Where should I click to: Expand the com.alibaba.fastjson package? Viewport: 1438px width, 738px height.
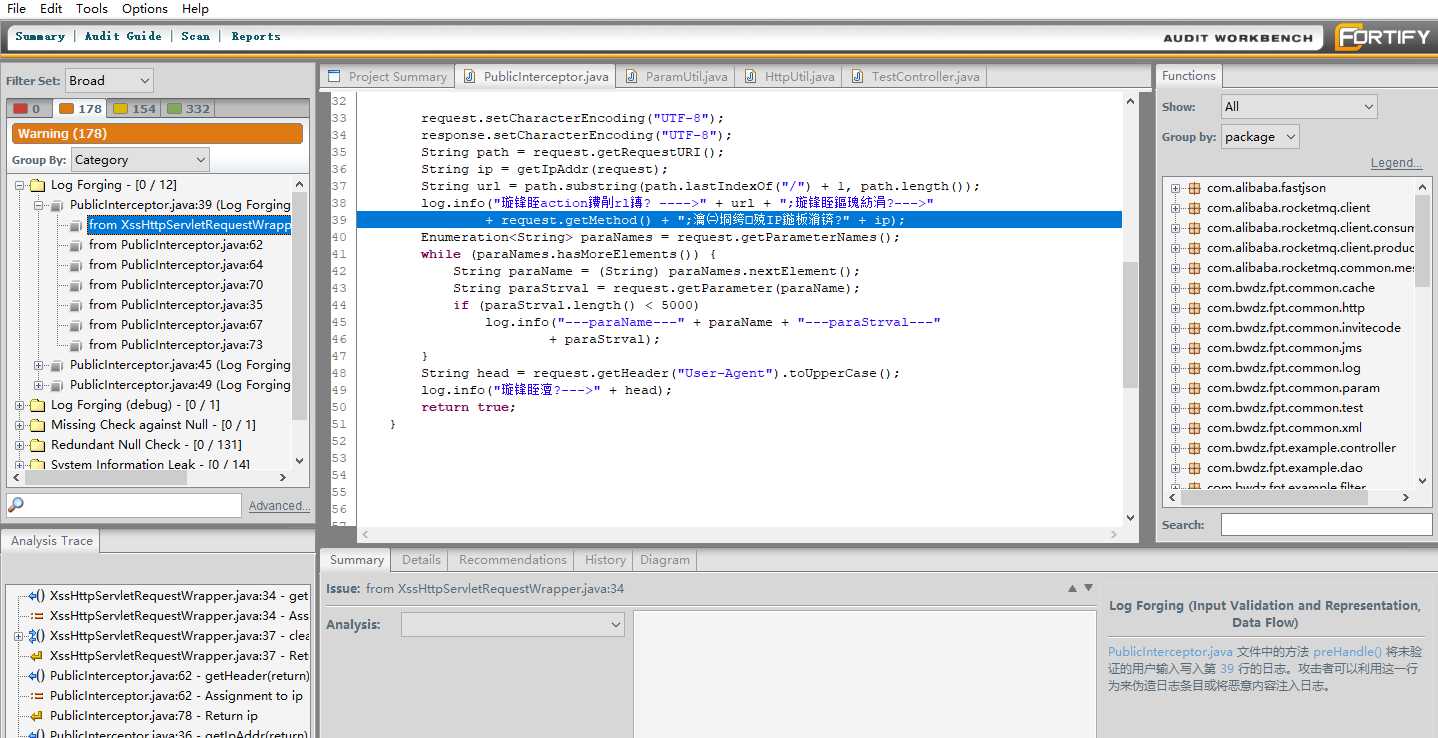[x=1176, y=188]
